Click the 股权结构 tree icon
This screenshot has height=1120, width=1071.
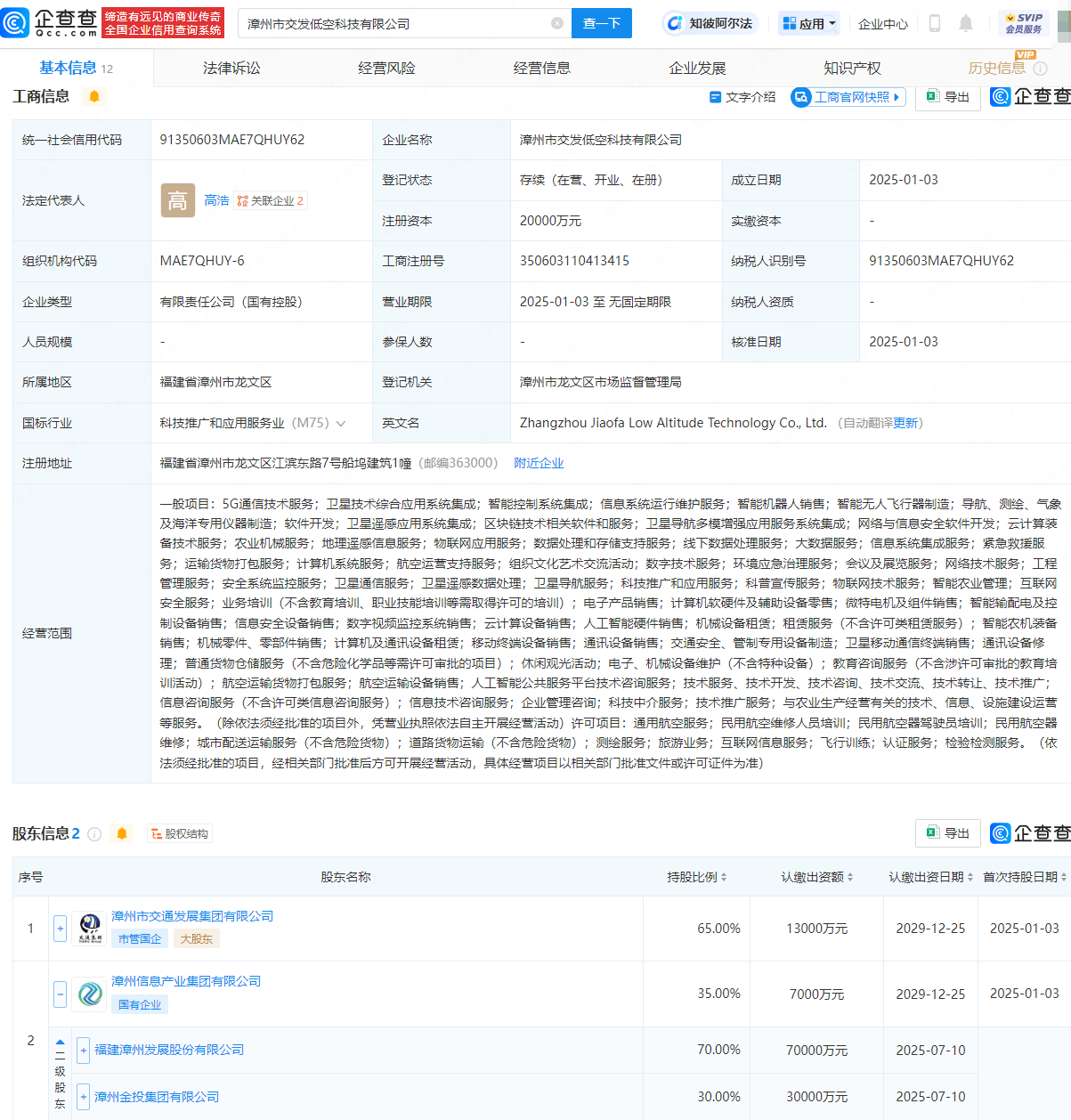157,834
